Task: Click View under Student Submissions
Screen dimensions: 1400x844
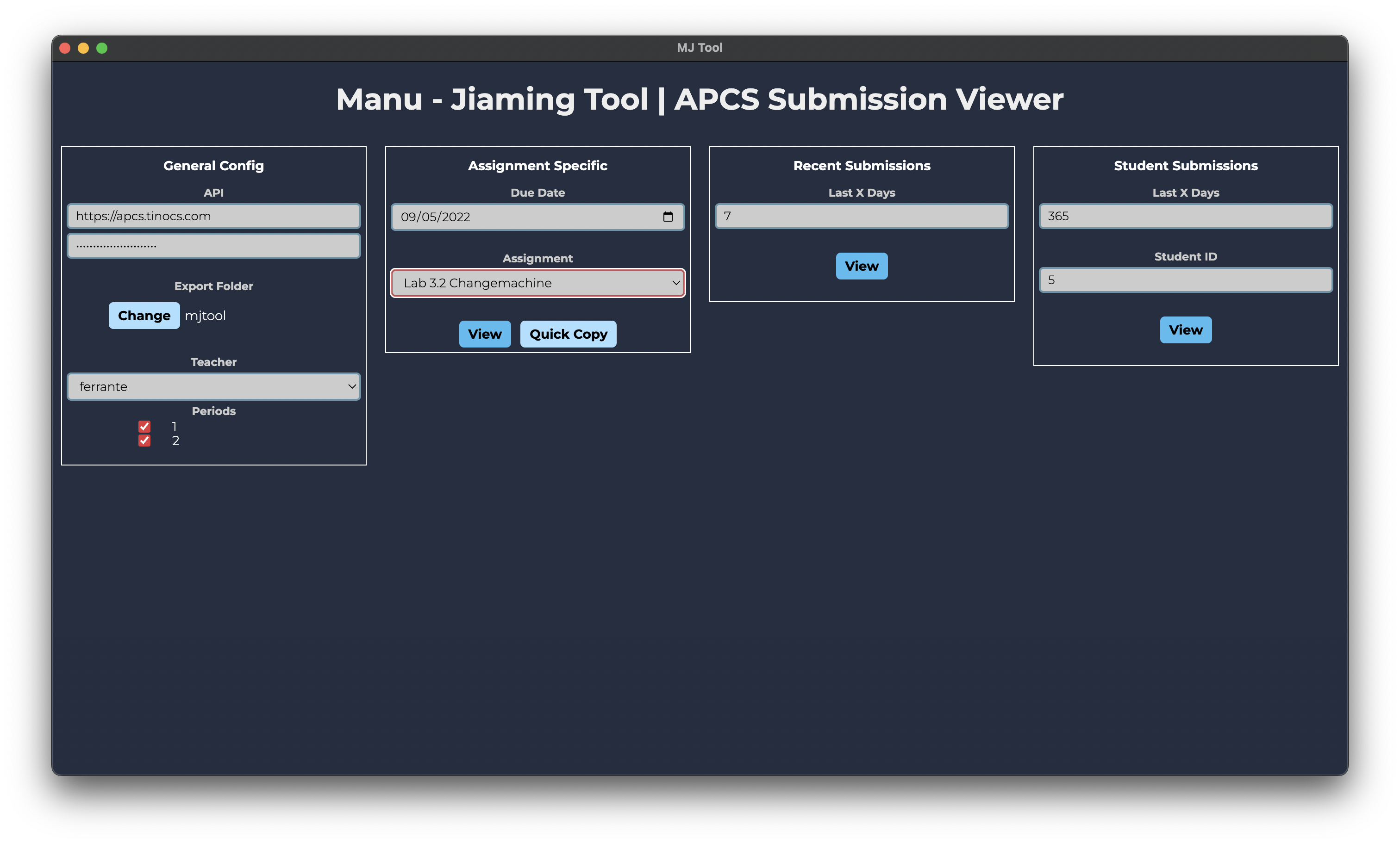Action: tap(1185, 330)
